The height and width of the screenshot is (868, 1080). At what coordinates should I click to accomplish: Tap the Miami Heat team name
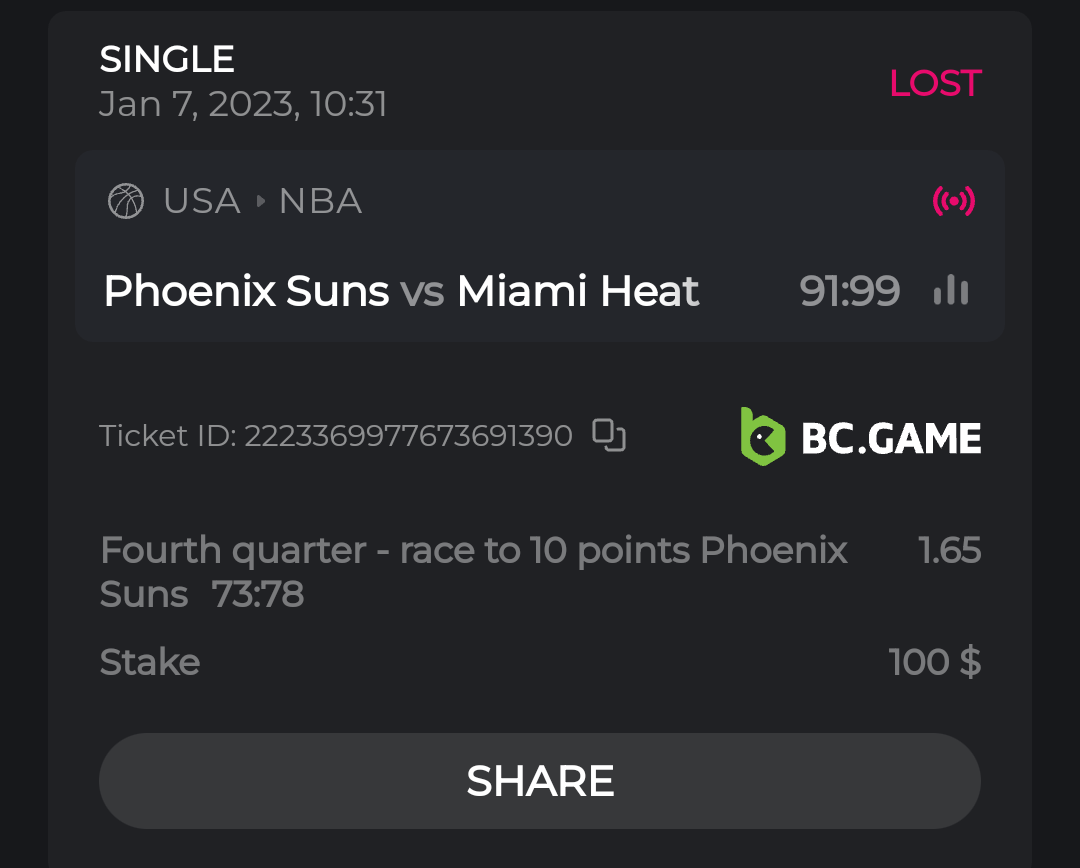(578, 291)
